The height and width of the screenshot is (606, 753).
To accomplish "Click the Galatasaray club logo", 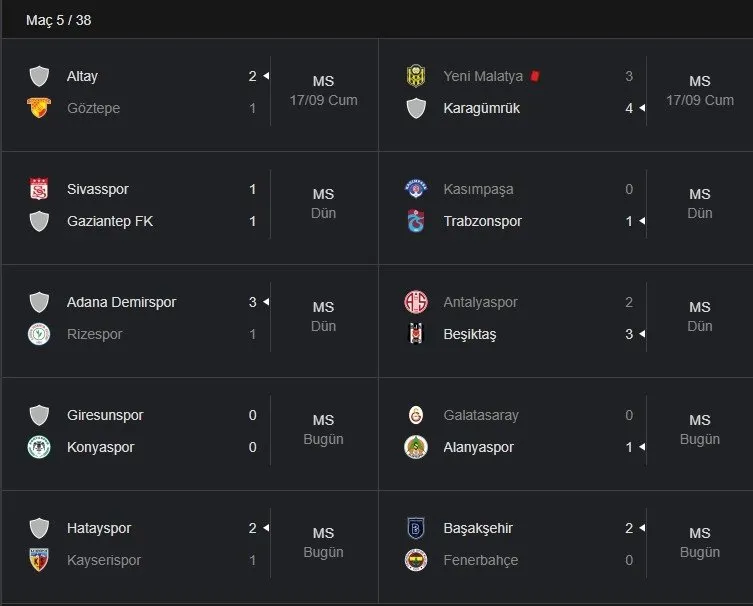I will [416, 415].
